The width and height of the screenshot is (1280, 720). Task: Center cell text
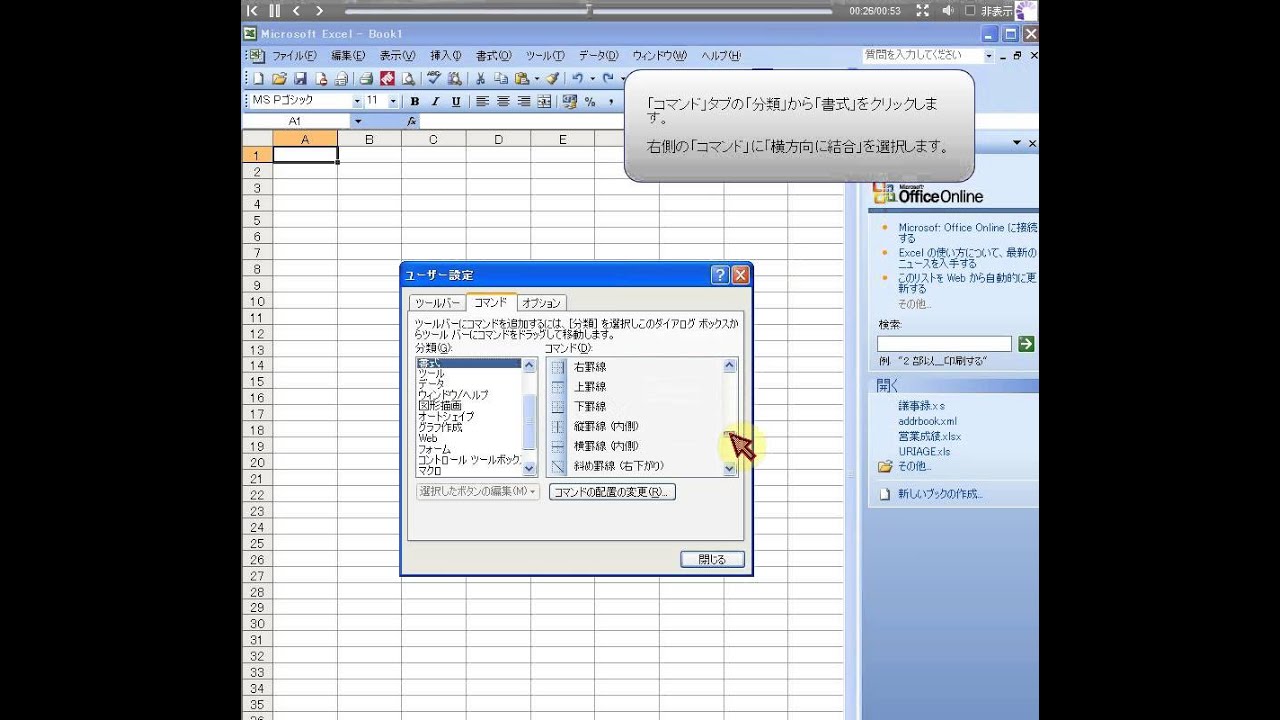click(503, 101)
